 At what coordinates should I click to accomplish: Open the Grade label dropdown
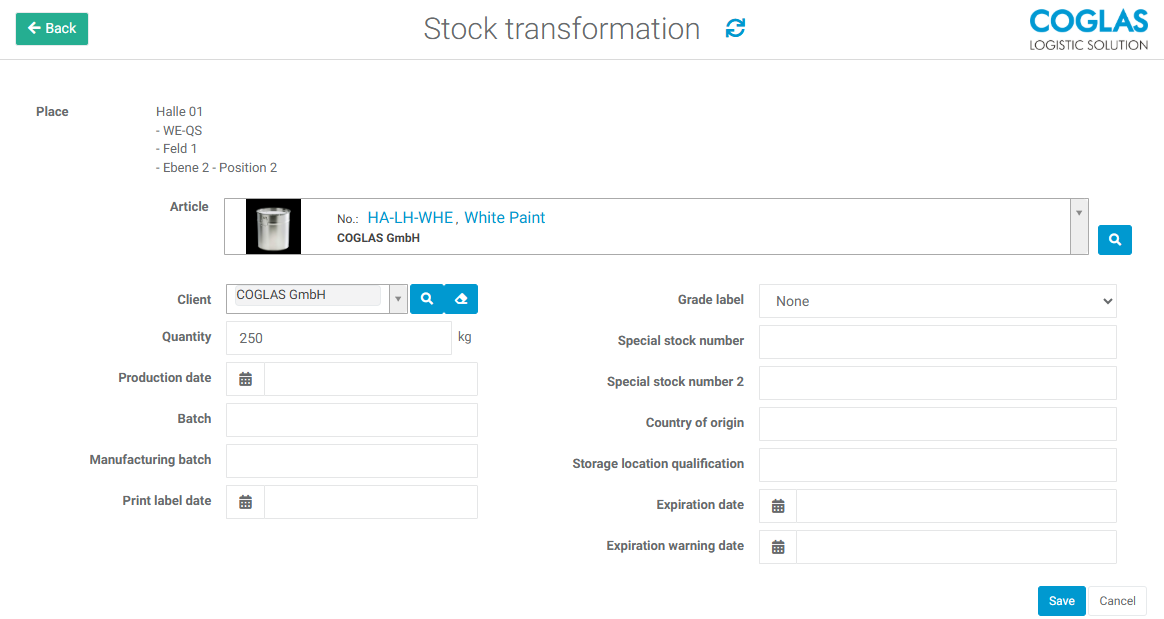937,301
